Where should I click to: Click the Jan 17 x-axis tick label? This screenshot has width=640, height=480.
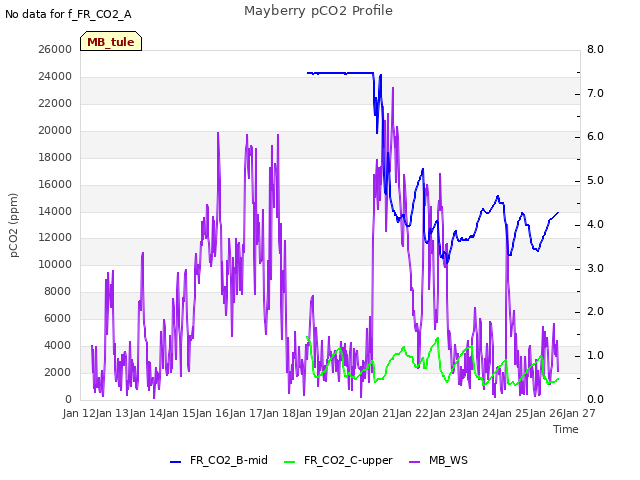[246, 413]
